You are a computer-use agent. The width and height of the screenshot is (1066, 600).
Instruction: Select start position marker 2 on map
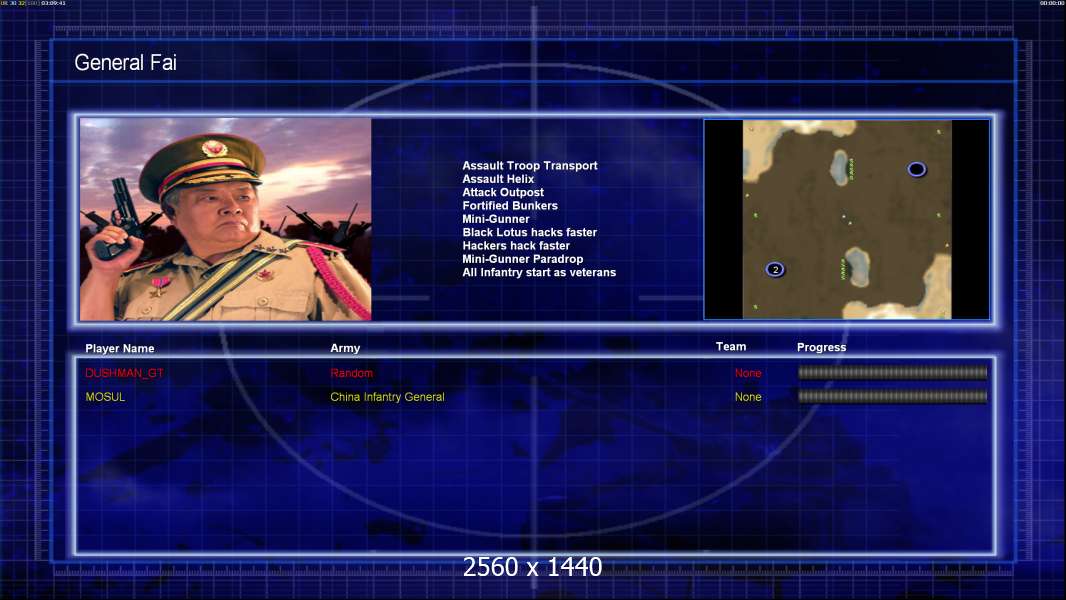[775, 270]
